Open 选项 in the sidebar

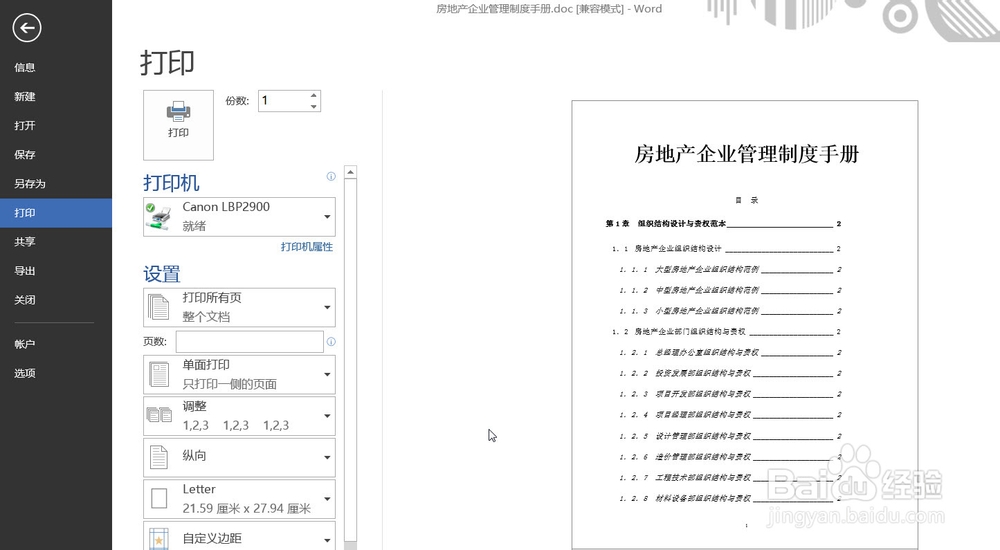click(56, 373)
